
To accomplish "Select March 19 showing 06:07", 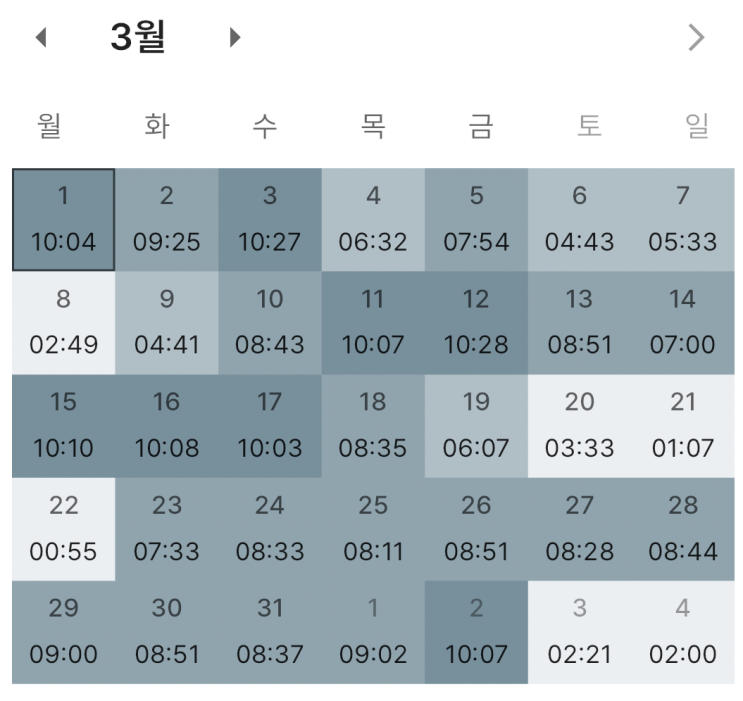I will pyautogui.click(x=476, y=425).
